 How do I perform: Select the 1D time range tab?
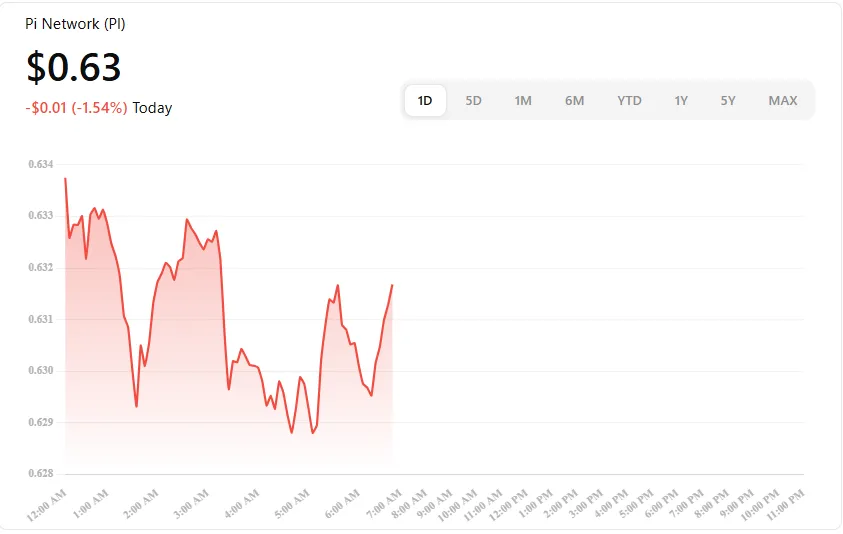425,101
